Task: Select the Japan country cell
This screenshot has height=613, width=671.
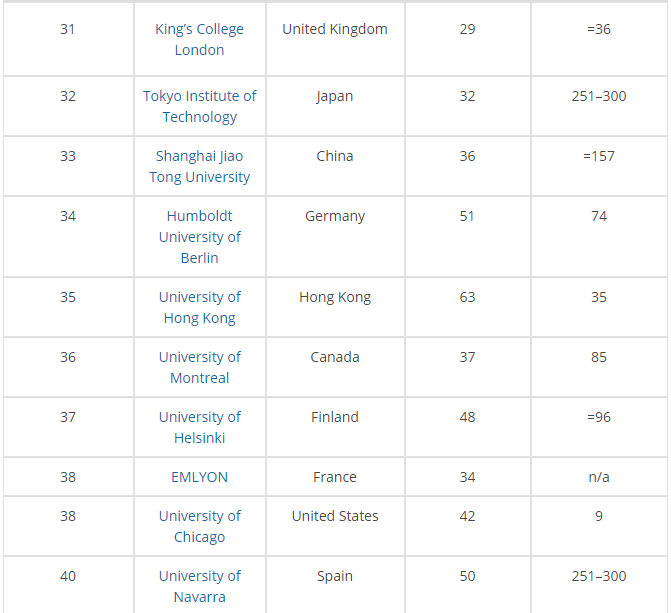Action: pos(334,96)
